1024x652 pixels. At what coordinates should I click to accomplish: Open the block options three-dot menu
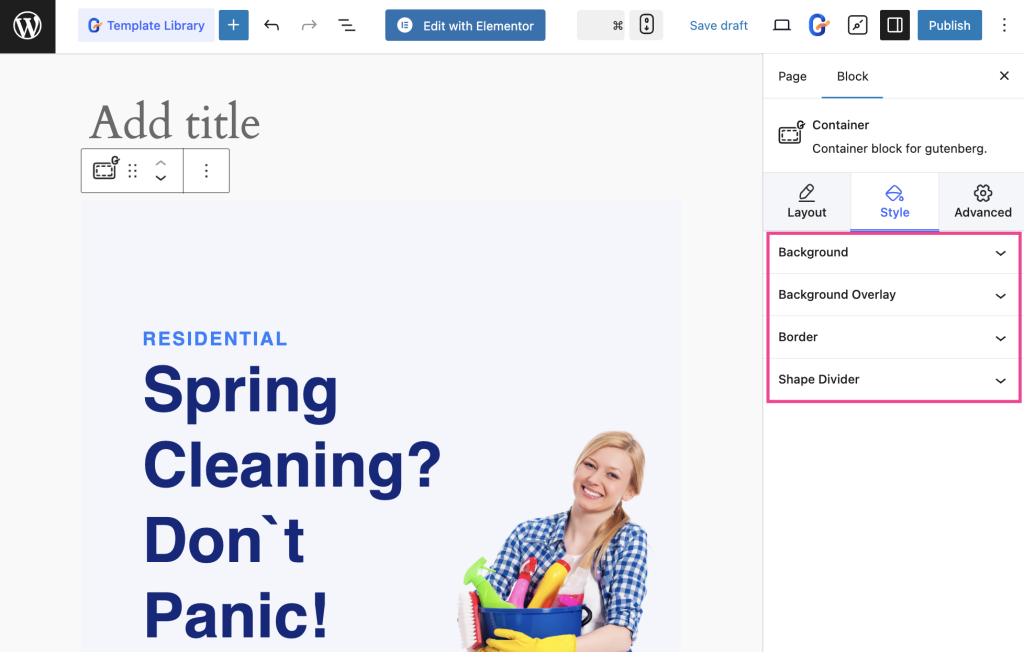206,170
